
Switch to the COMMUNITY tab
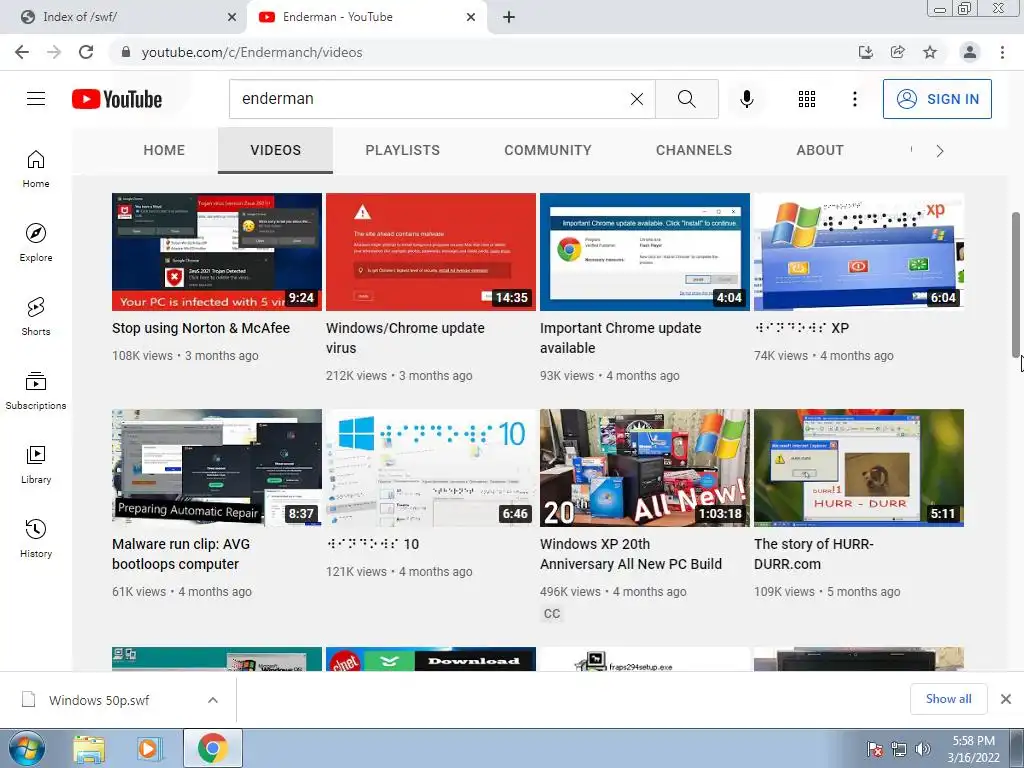(547, 150)
